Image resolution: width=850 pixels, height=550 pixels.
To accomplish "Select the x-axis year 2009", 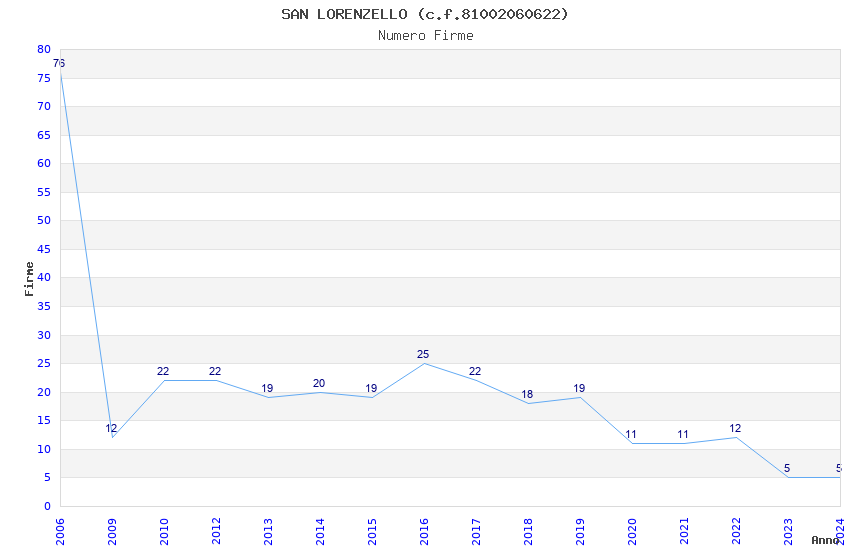I will point(112,532).
